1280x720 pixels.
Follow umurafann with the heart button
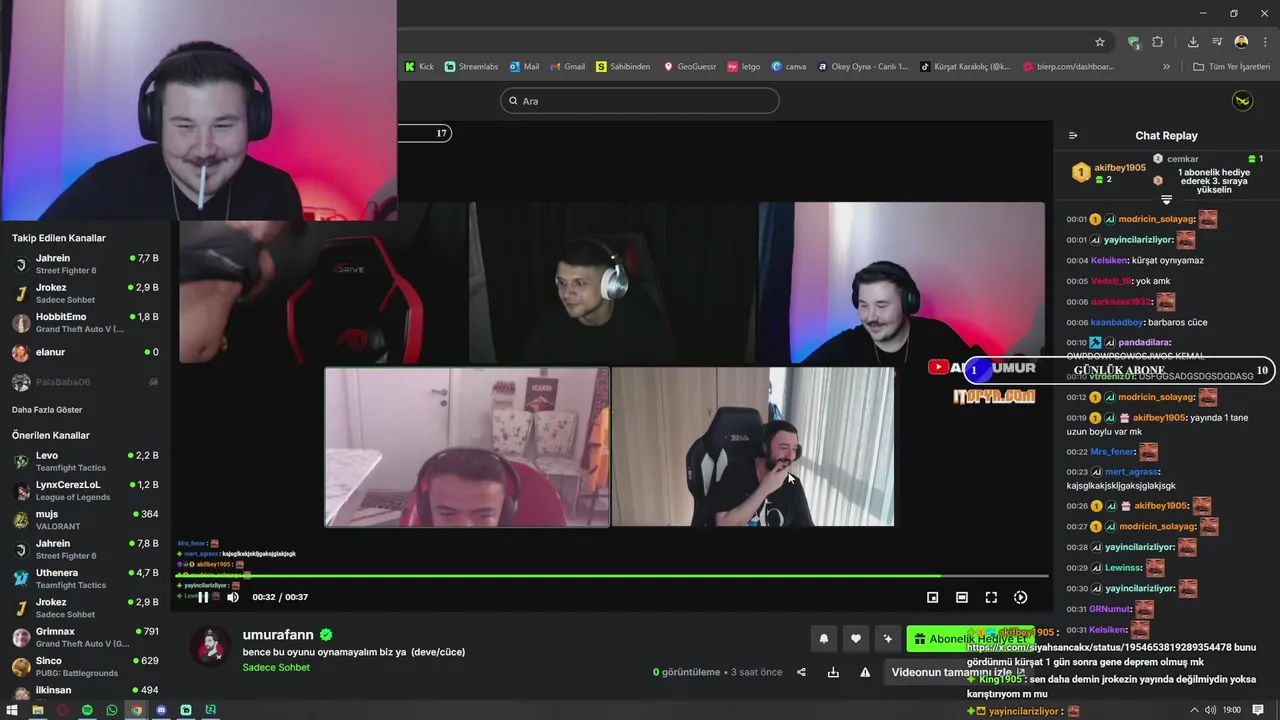856,639
